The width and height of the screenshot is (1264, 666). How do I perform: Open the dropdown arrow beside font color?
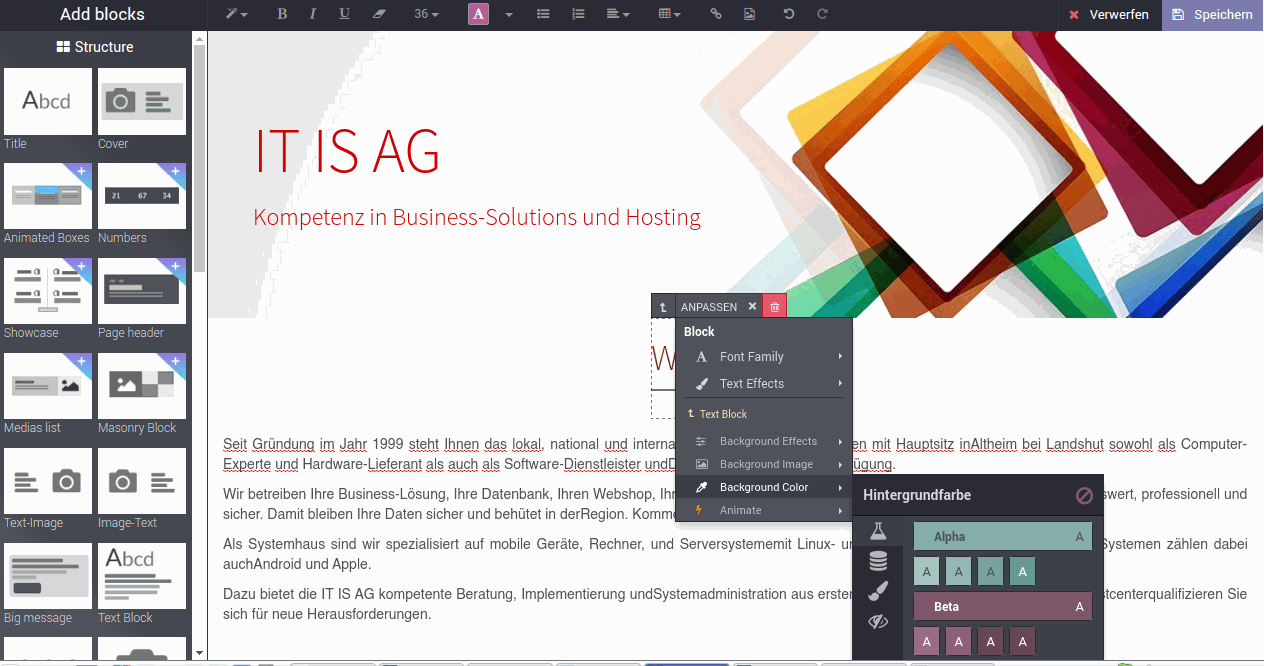click(x=509, y=14)
